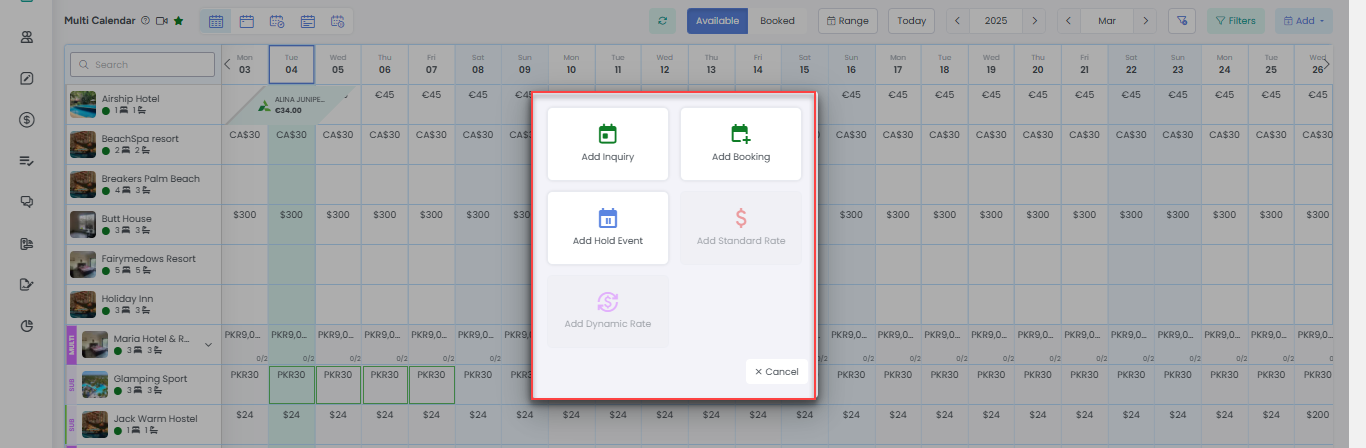Open Airship Hotel property row
The height and width of the screenshot is (448, 1366).
[x=143, y=104]
